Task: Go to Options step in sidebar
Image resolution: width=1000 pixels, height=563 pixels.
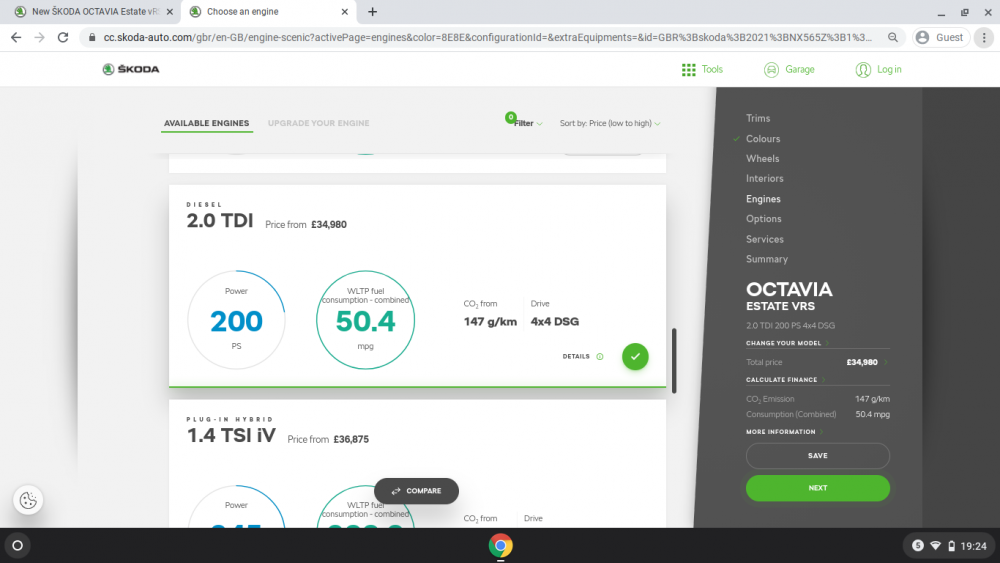Action: 763,219
